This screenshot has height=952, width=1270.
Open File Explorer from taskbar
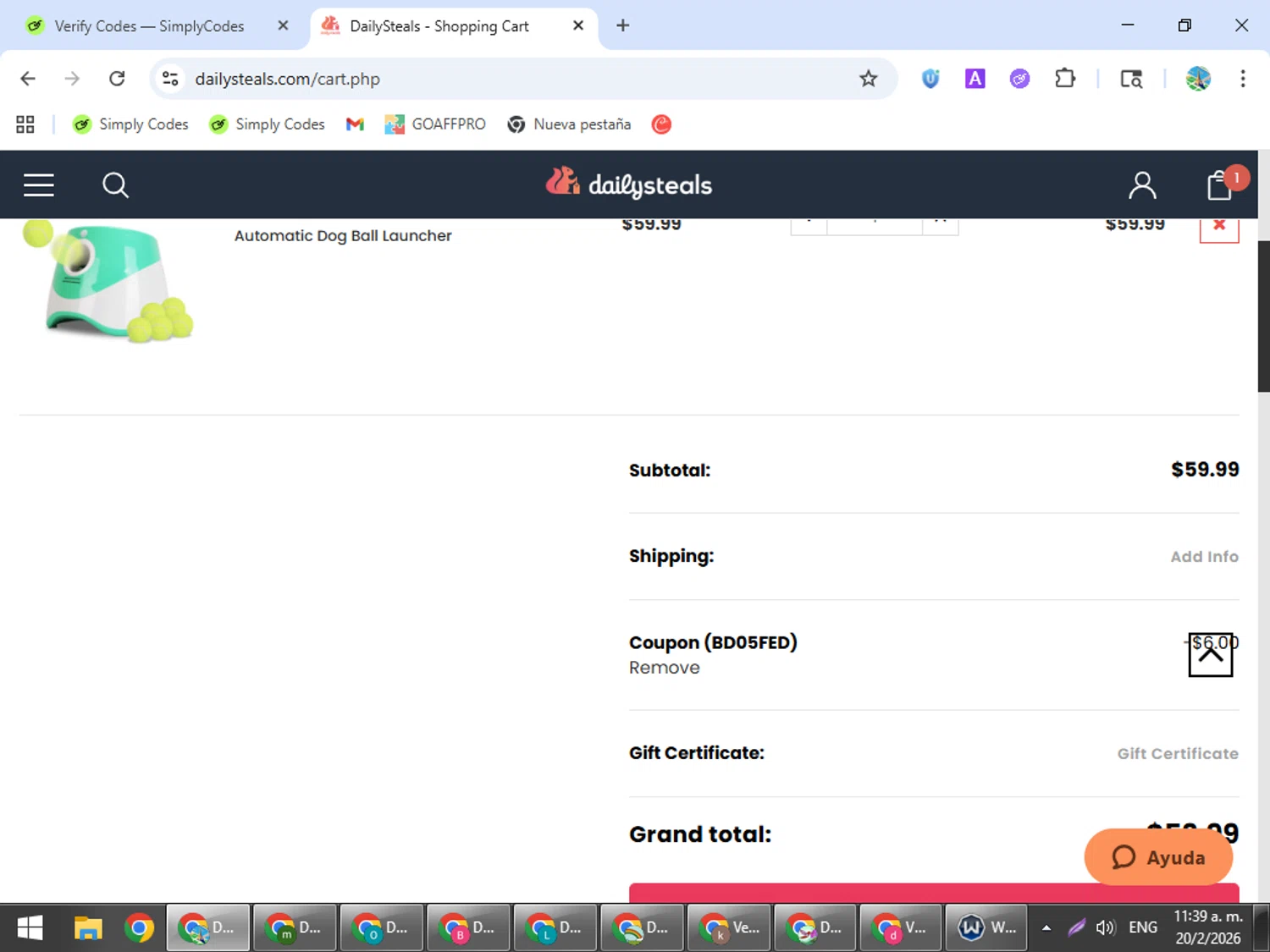click(87, 927)
